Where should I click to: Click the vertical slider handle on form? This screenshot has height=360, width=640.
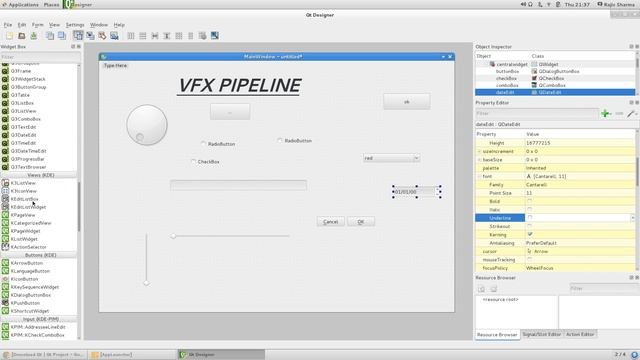[x=146, y=282]
